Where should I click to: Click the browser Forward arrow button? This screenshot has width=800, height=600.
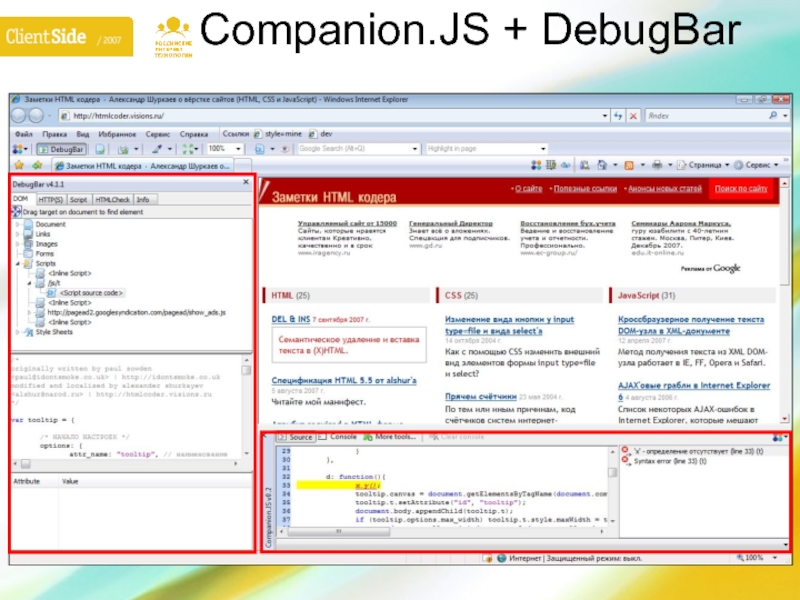[x=36, y=116]
